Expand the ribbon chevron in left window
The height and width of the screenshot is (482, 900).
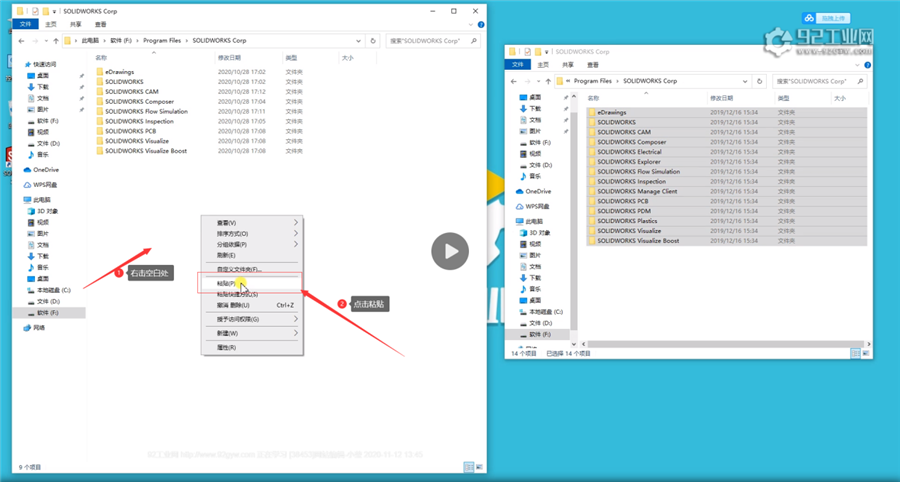471,25
